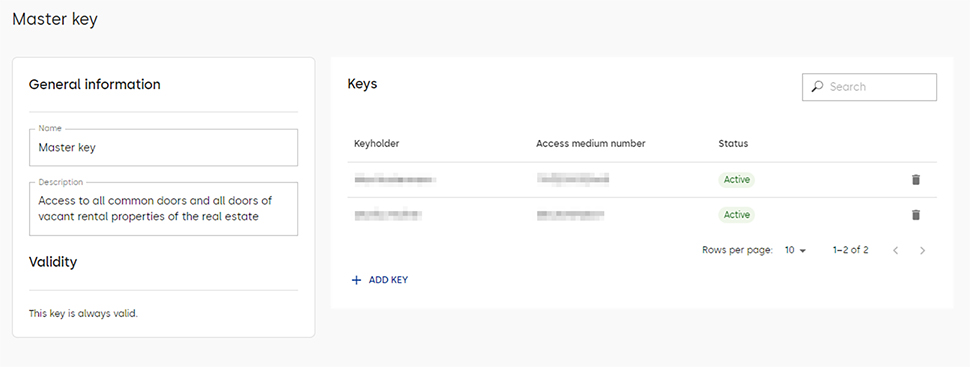Click the magnifier icon in Search box
970x367 pixels.
pyautogui.click(x=817, y=87)
